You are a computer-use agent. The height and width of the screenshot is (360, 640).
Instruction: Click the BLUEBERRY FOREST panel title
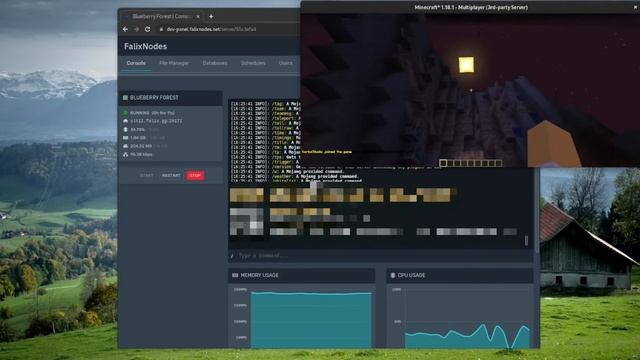point(154,98)
